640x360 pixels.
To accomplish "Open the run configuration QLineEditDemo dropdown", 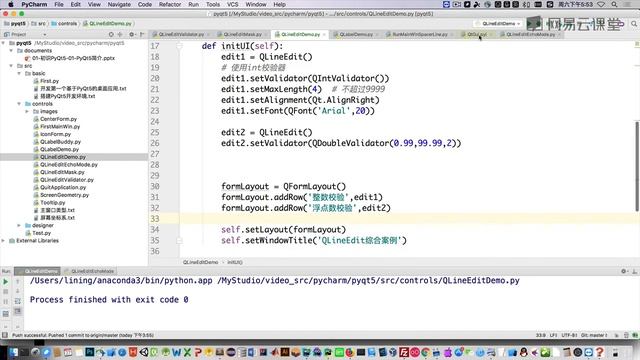I will pyautogui.click(x=499, y=24).
